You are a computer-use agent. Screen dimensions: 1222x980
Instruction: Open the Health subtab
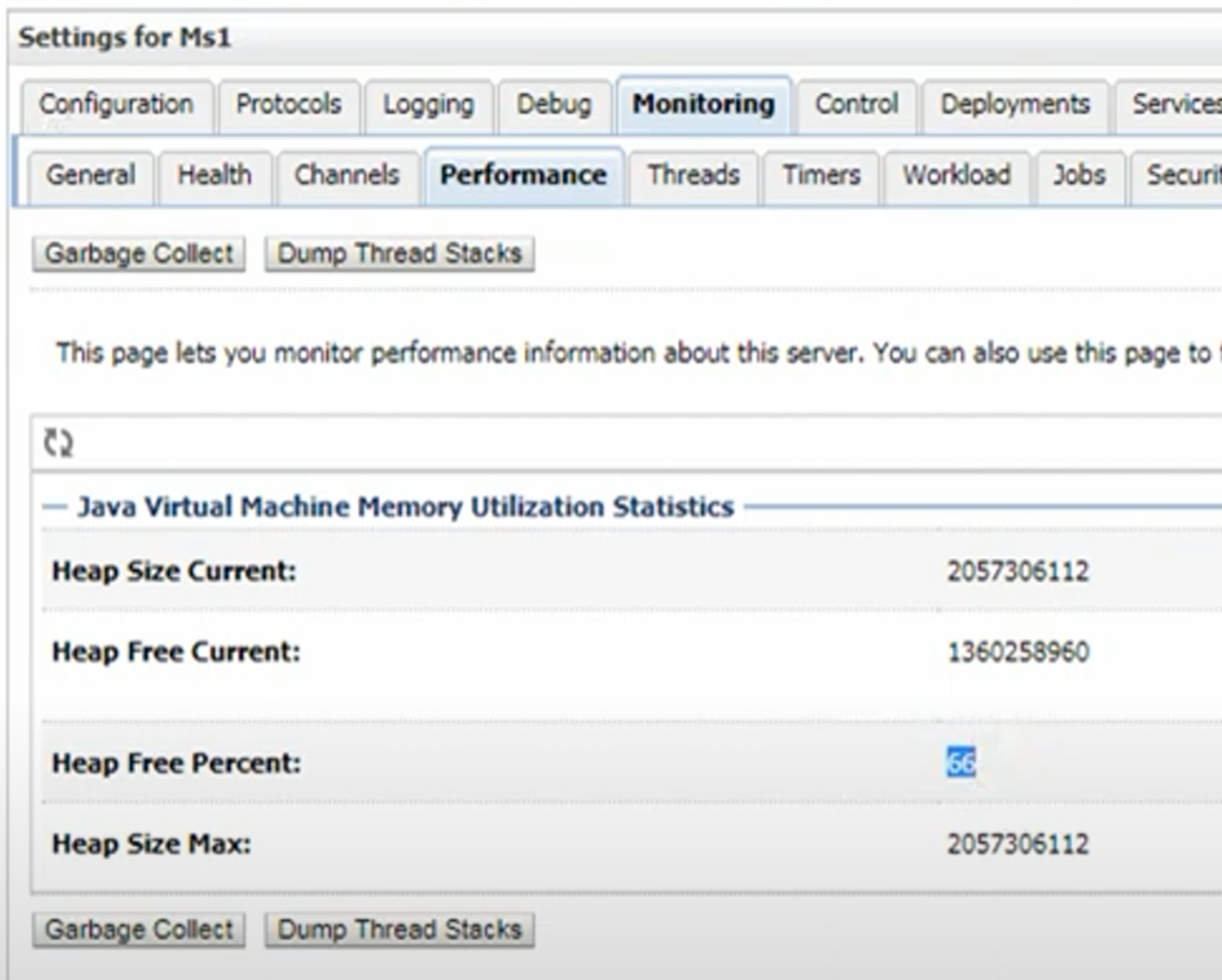click(x=215, y=176)
